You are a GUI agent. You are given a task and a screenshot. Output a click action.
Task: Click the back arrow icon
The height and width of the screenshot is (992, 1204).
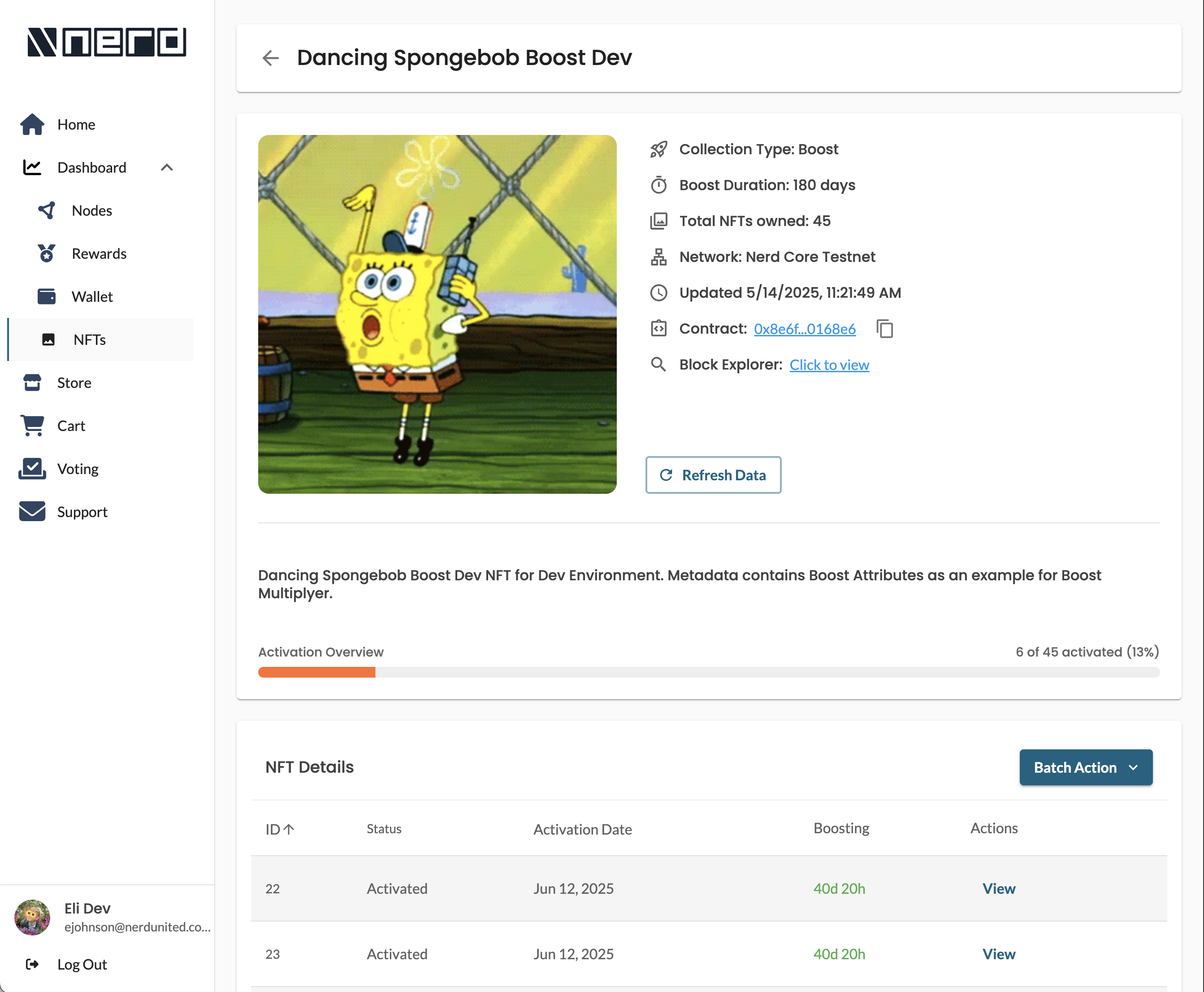[x=270, y=58]
